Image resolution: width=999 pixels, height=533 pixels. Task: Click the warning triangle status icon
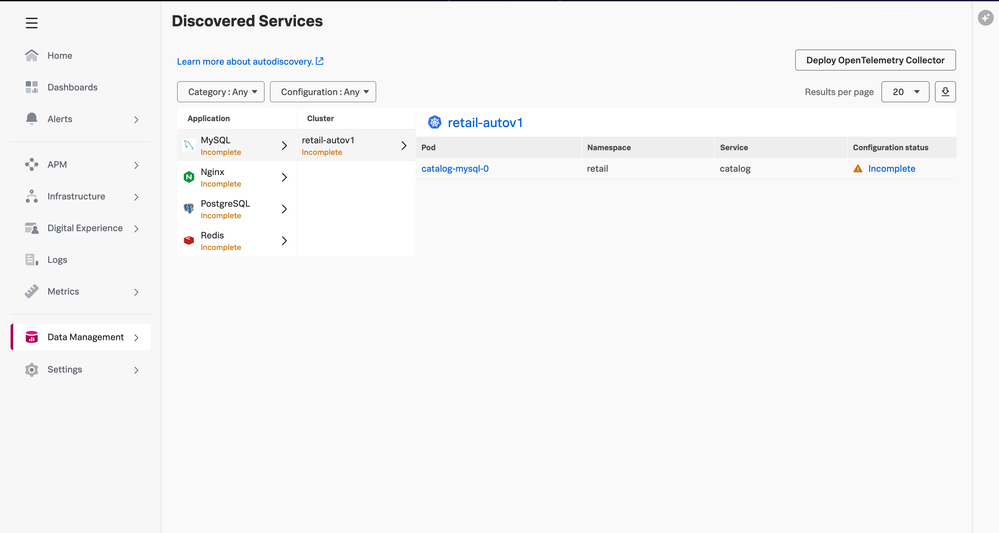click(x=858, y=169)
